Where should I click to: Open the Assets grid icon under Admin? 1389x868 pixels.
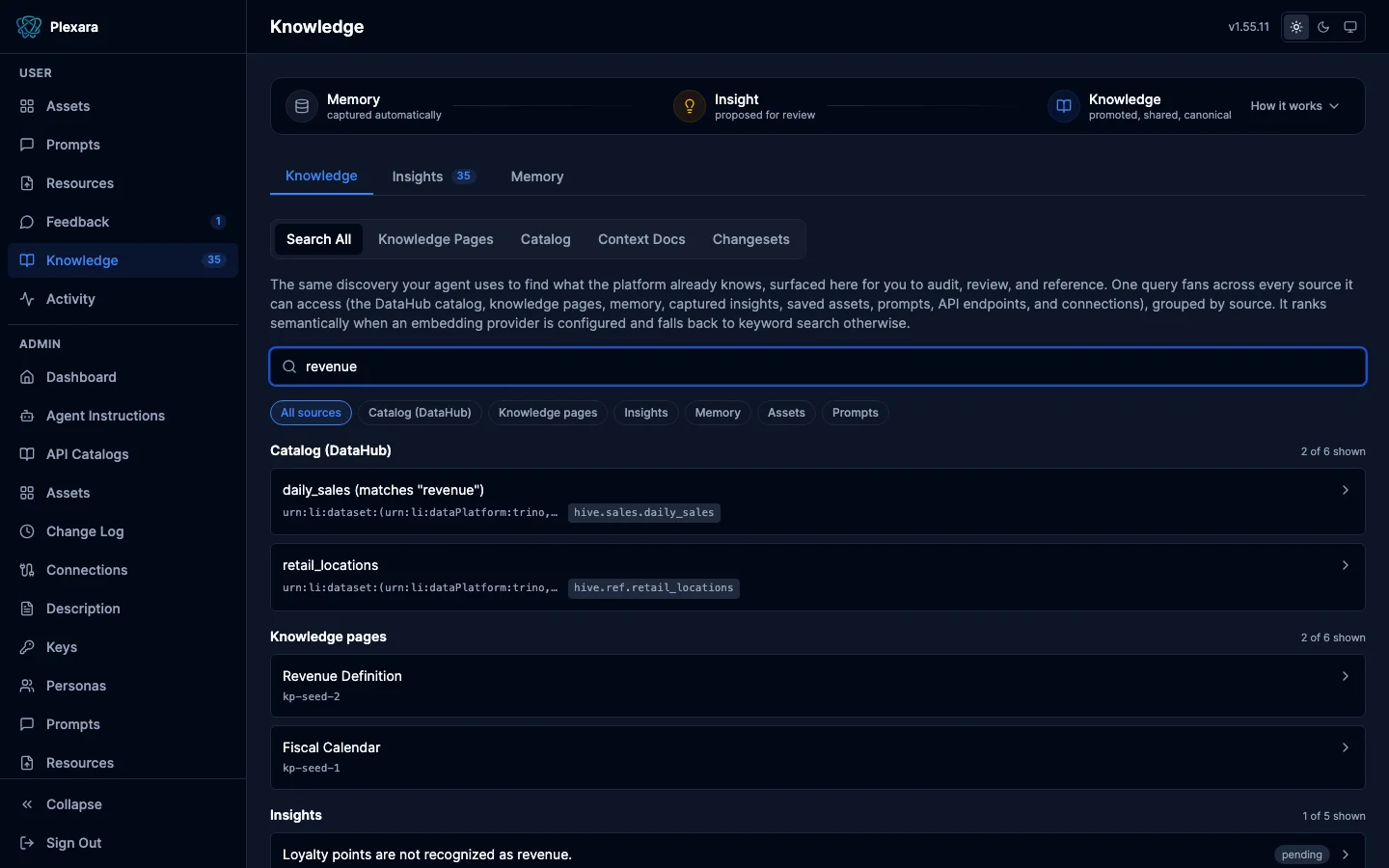pyautogui.click(x=27, y=493)
